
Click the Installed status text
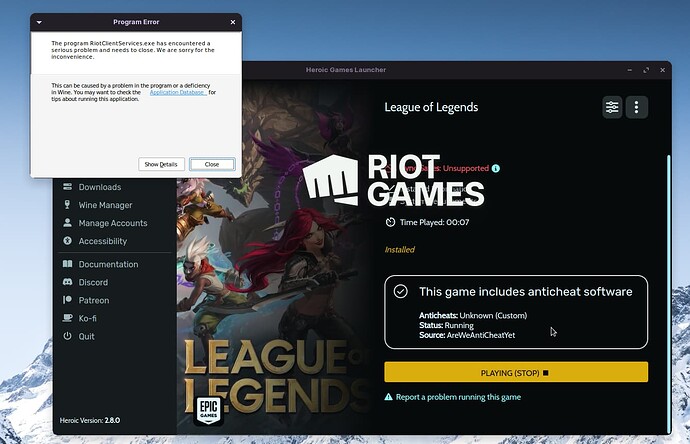point(400,250)
